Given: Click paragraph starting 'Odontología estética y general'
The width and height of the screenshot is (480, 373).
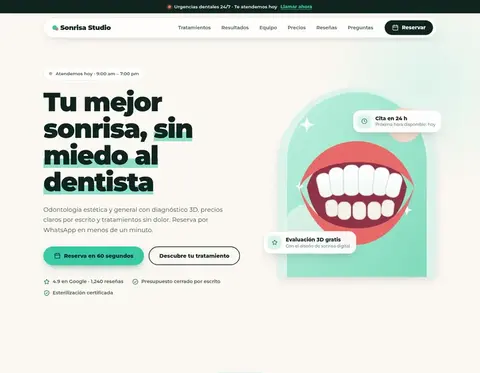Looking at the screenshot, I should coord(133,220).
